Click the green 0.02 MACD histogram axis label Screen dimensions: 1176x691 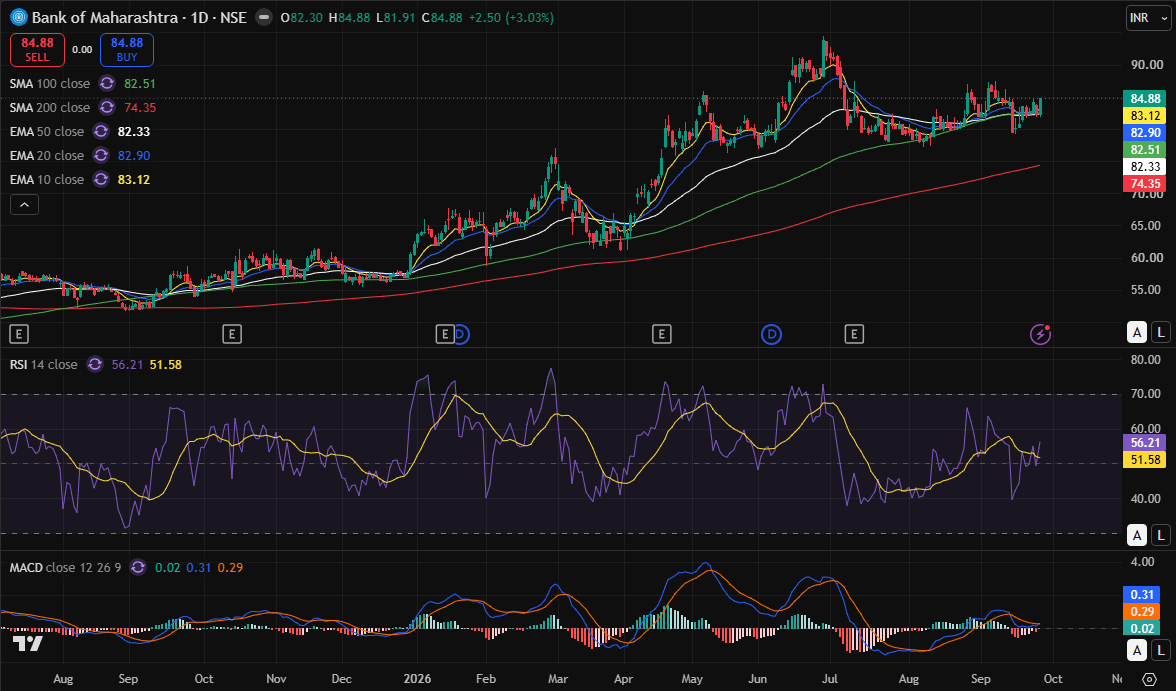(1142, 629)
